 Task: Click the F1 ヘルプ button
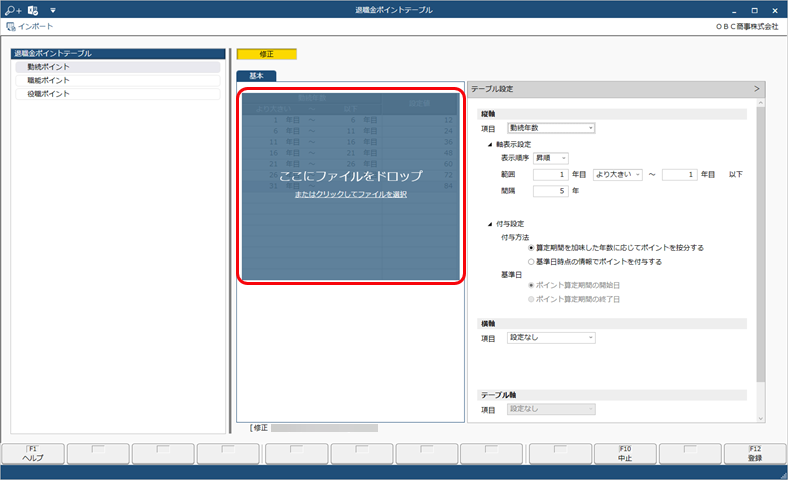click(x=33, y=453)
